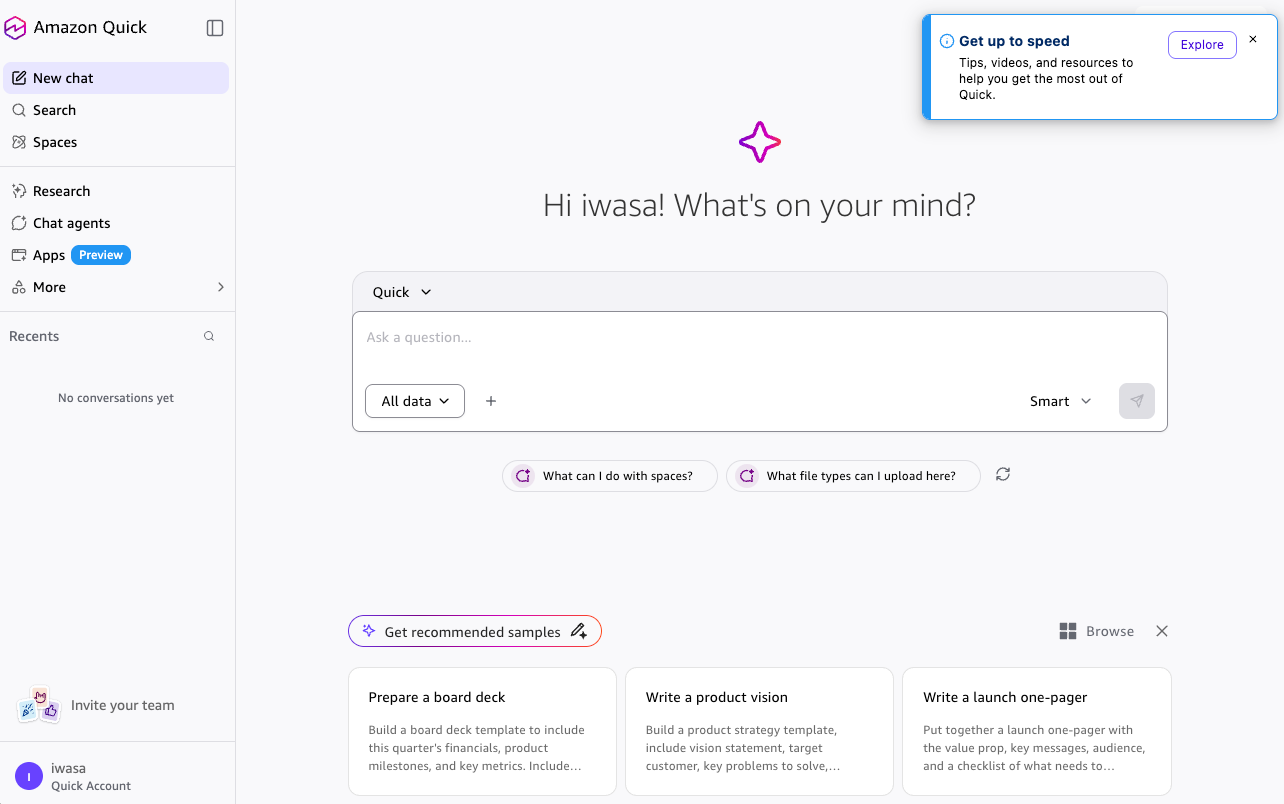
Task: Click the search icon in Recents
Action: coord(209,337)
